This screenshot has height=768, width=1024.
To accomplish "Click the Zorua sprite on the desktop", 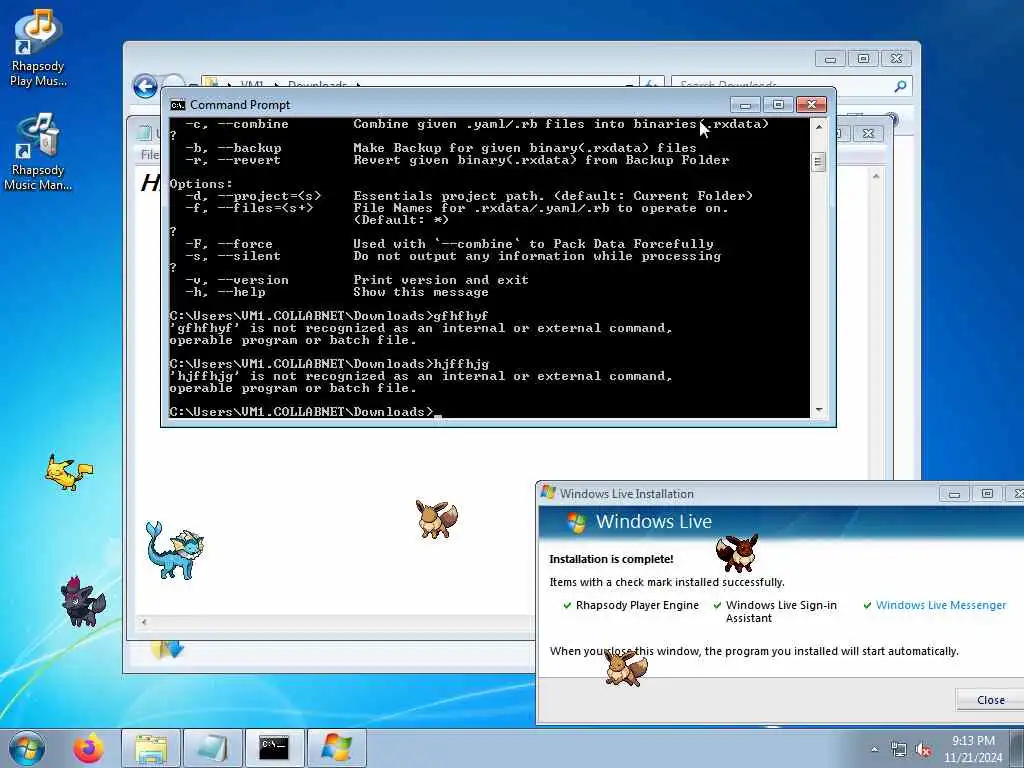I will [83, 601].
